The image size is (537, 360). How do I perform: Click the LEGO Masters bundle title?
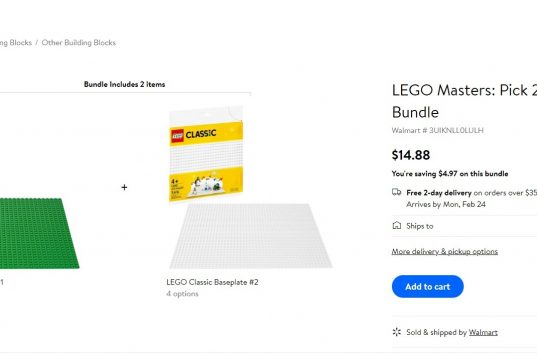click(x=464, y=101)
